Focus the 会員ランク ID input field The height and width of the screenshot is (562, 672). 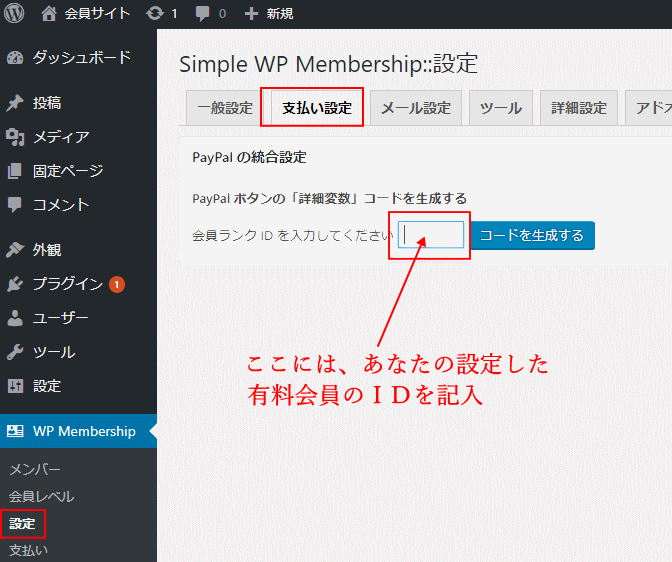click(x=431, y=235)
